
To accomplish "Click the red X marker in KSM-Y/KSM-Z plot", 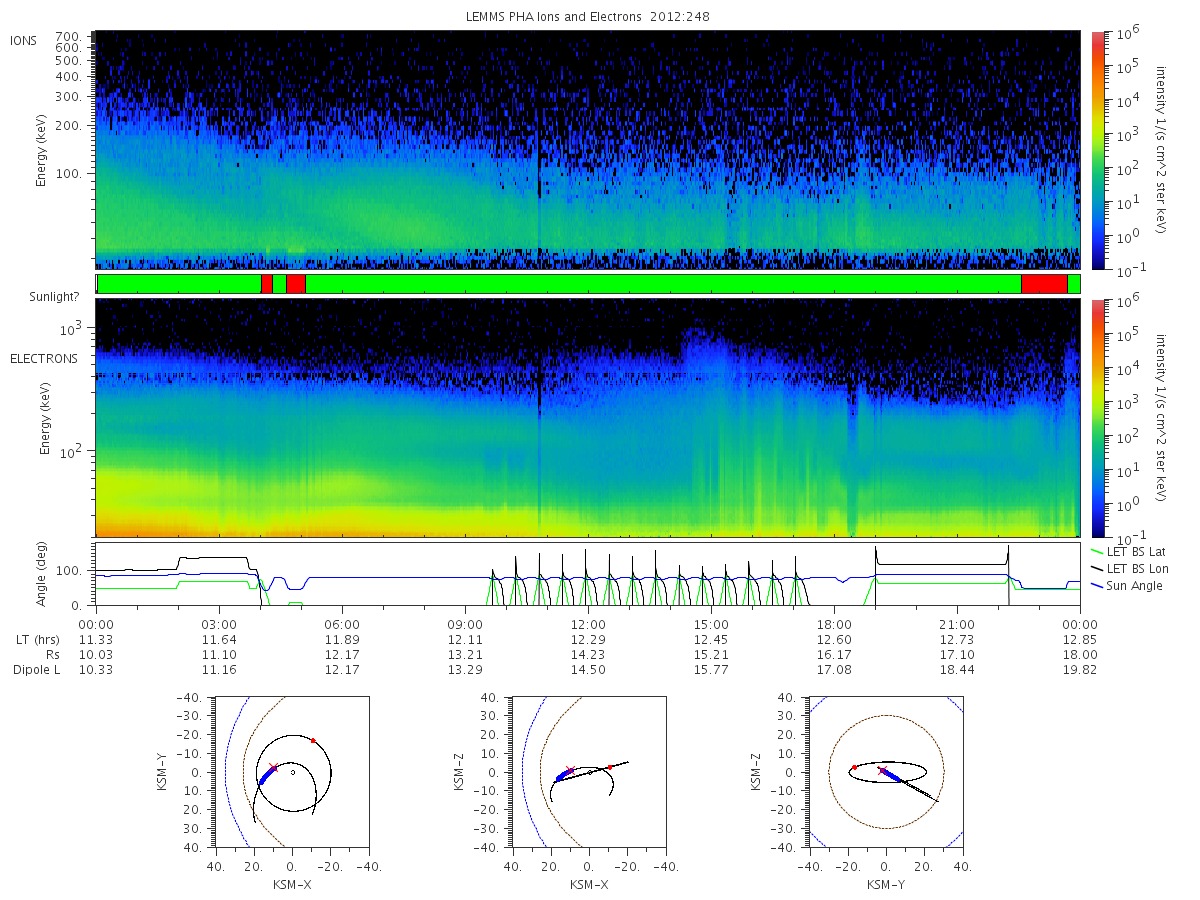I will pos(881,770).
